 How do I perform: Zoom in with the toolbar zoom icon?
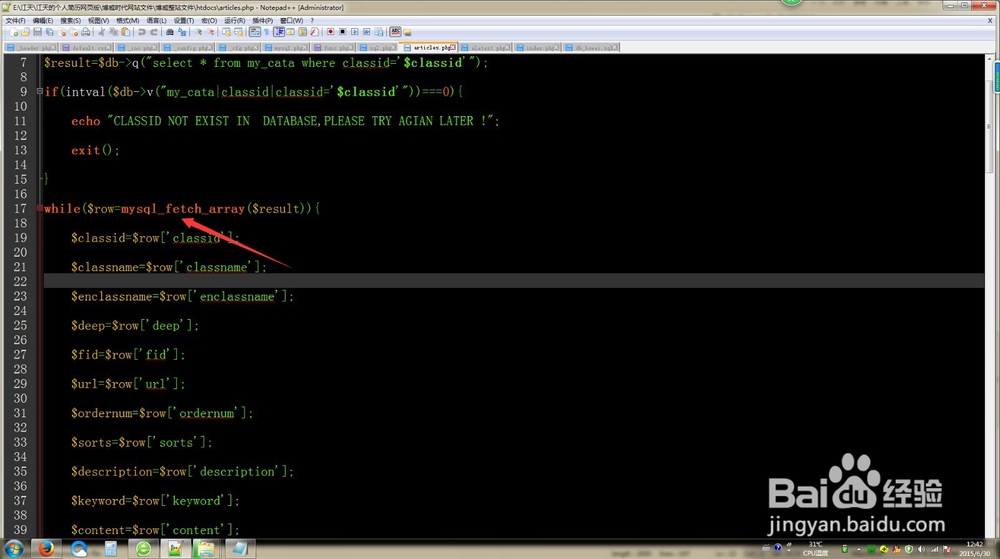198,32
